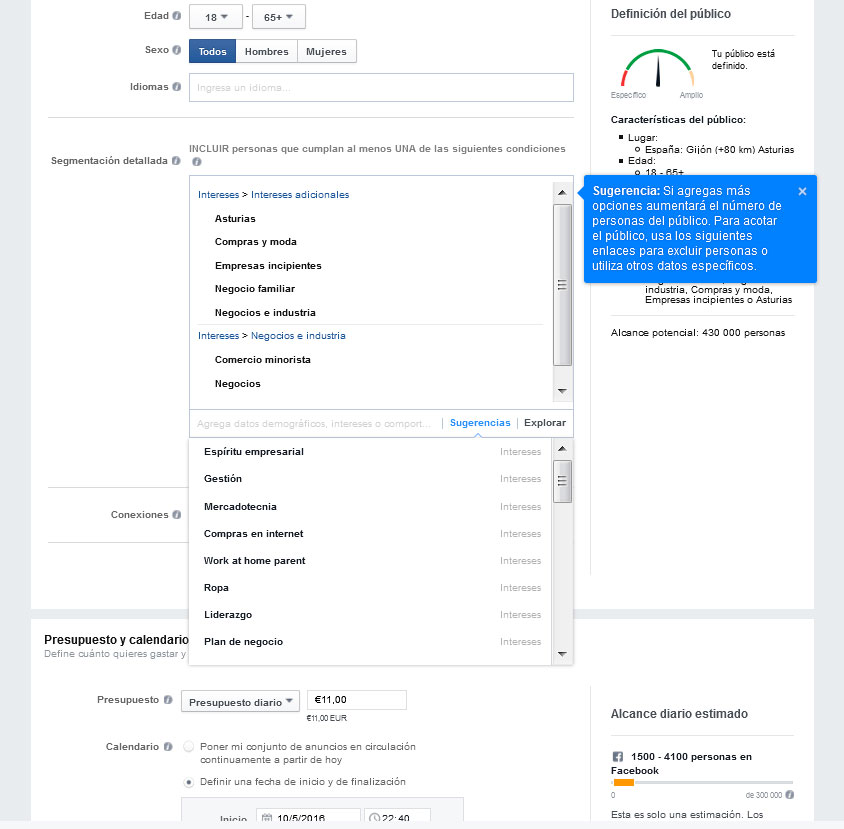The width and height of the screenshot is (844, 829).
Task: Click the info icon beside Conexiones
Action: (177, 515)
